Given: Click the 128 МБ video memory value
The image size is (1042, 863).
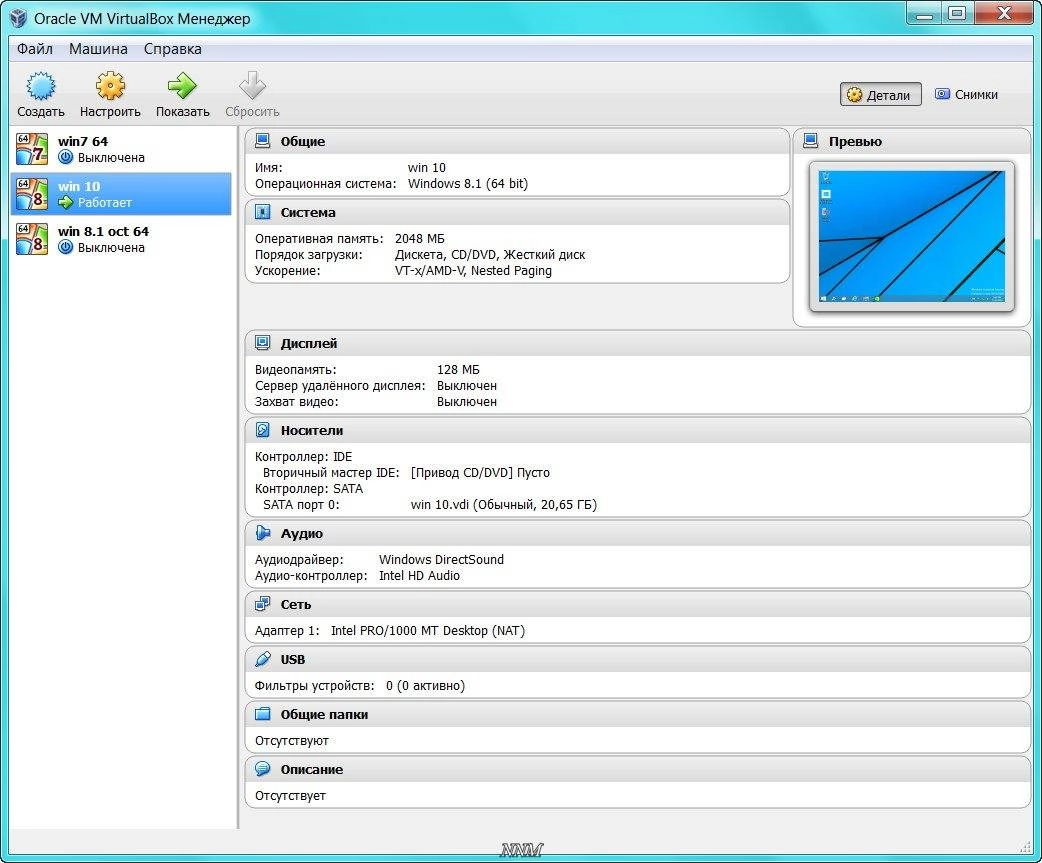Looking at the screenshot, I should tap(458, 369).
